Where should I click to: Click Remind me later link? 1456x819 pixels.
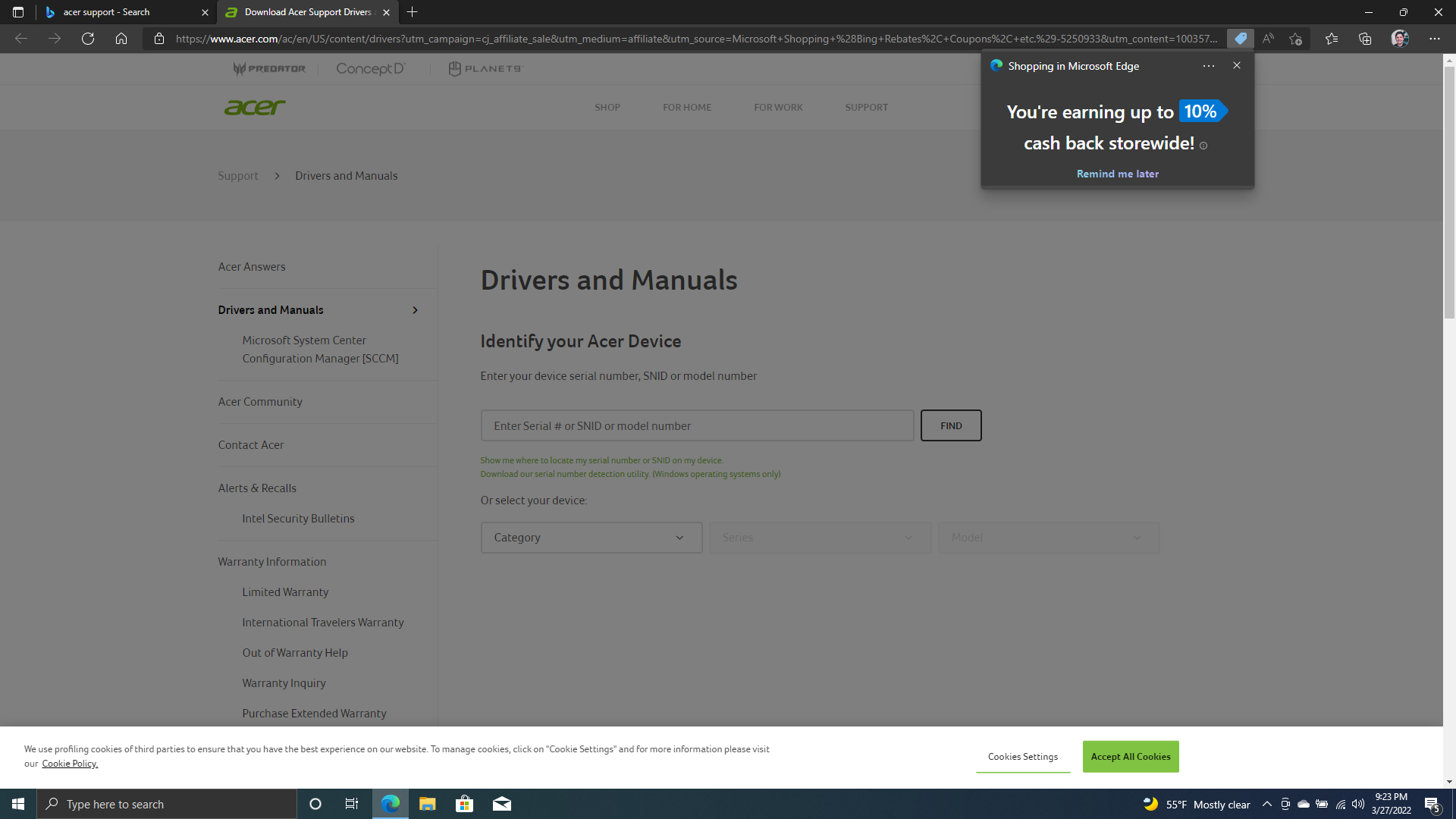pos(1118,174)
